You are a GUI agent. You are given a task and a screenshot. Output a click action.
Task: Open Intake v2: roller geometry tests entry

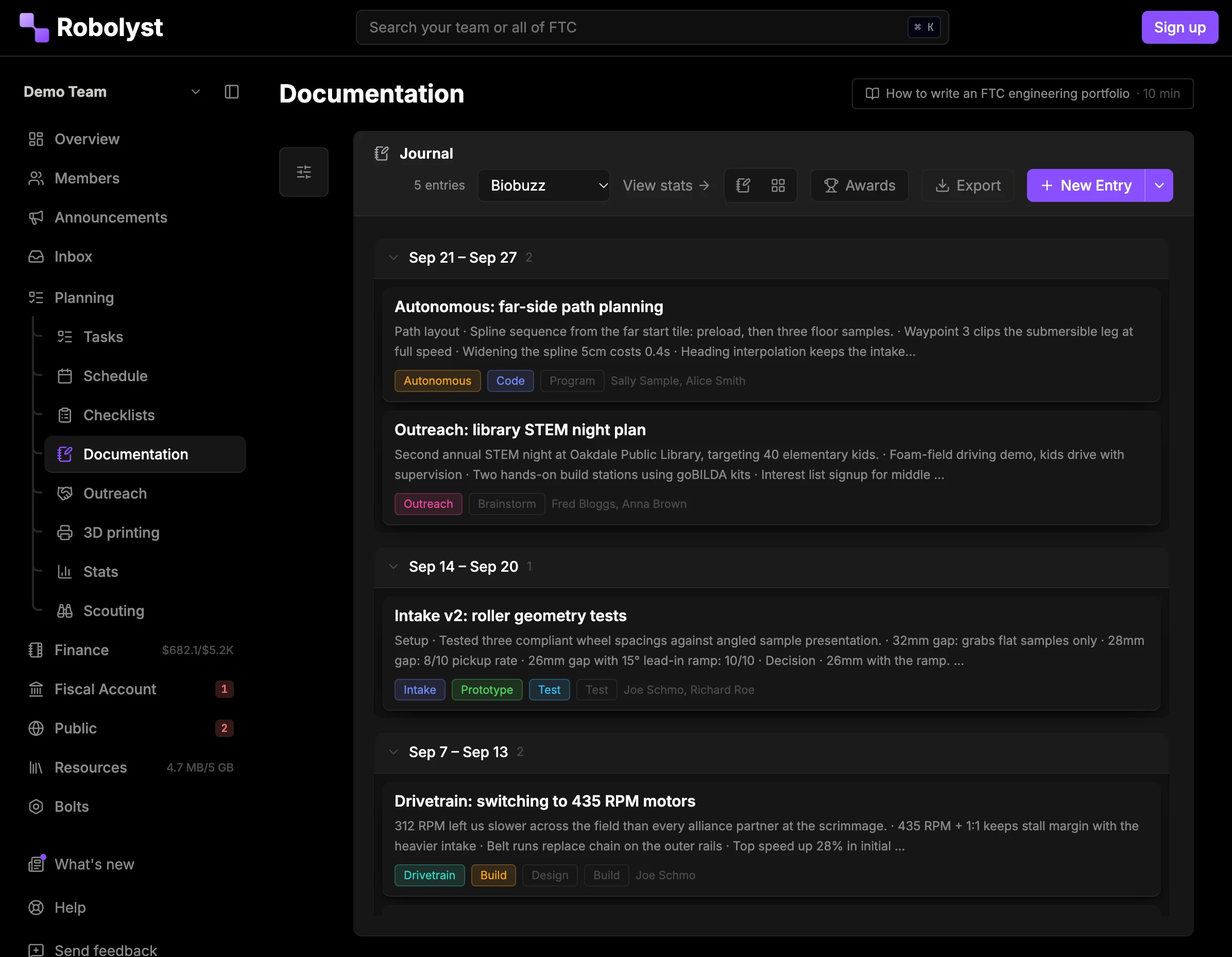point(771,654)
